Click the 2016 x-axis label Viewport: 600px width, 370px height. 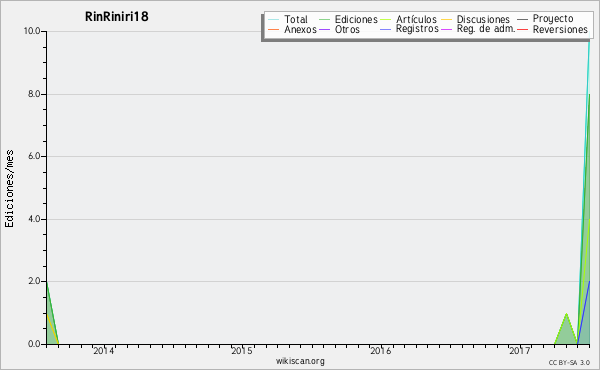[x=381, y=351]
